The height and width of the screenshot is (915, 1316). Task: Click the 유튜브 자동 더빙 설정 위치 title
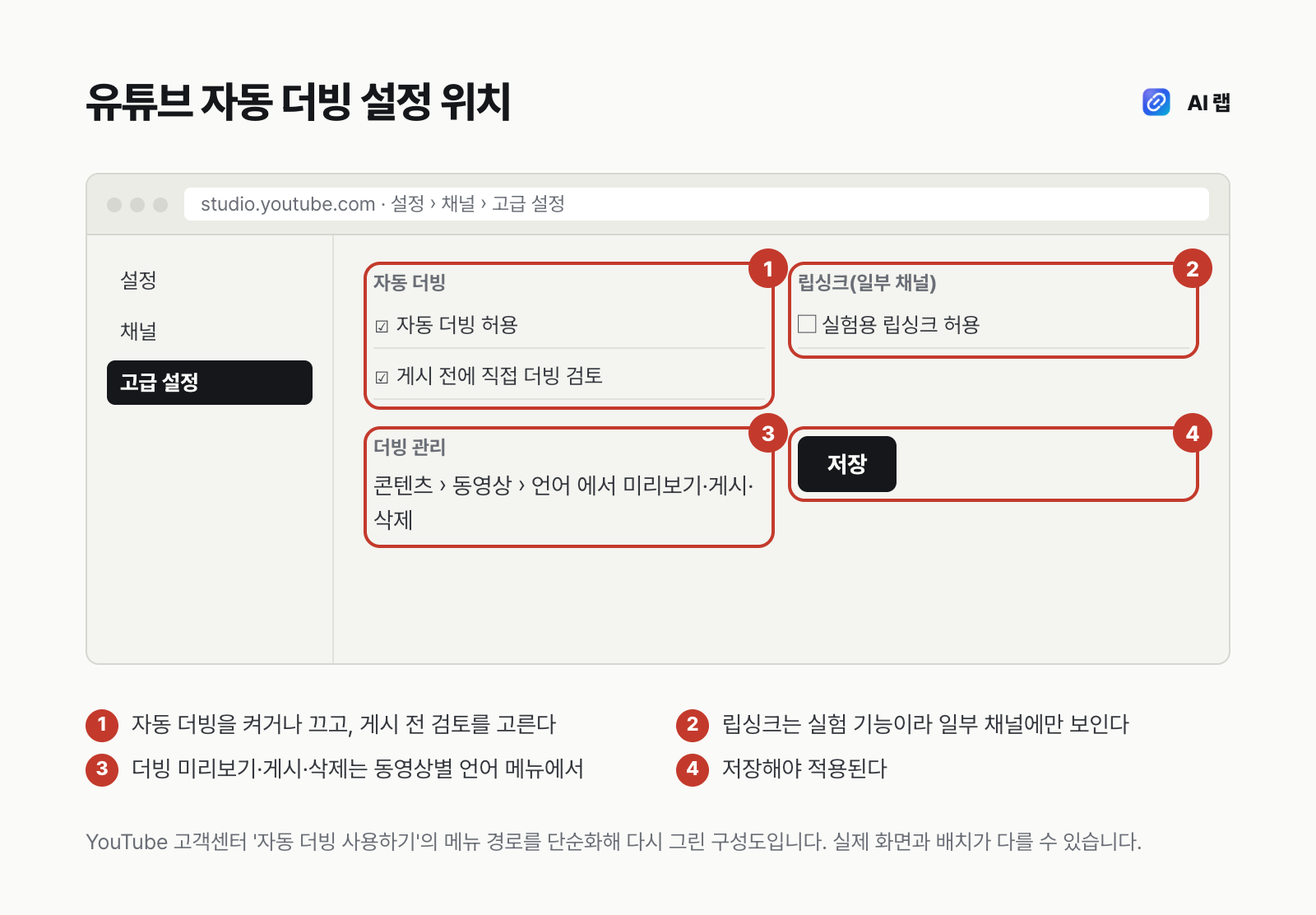pos(299,102)
